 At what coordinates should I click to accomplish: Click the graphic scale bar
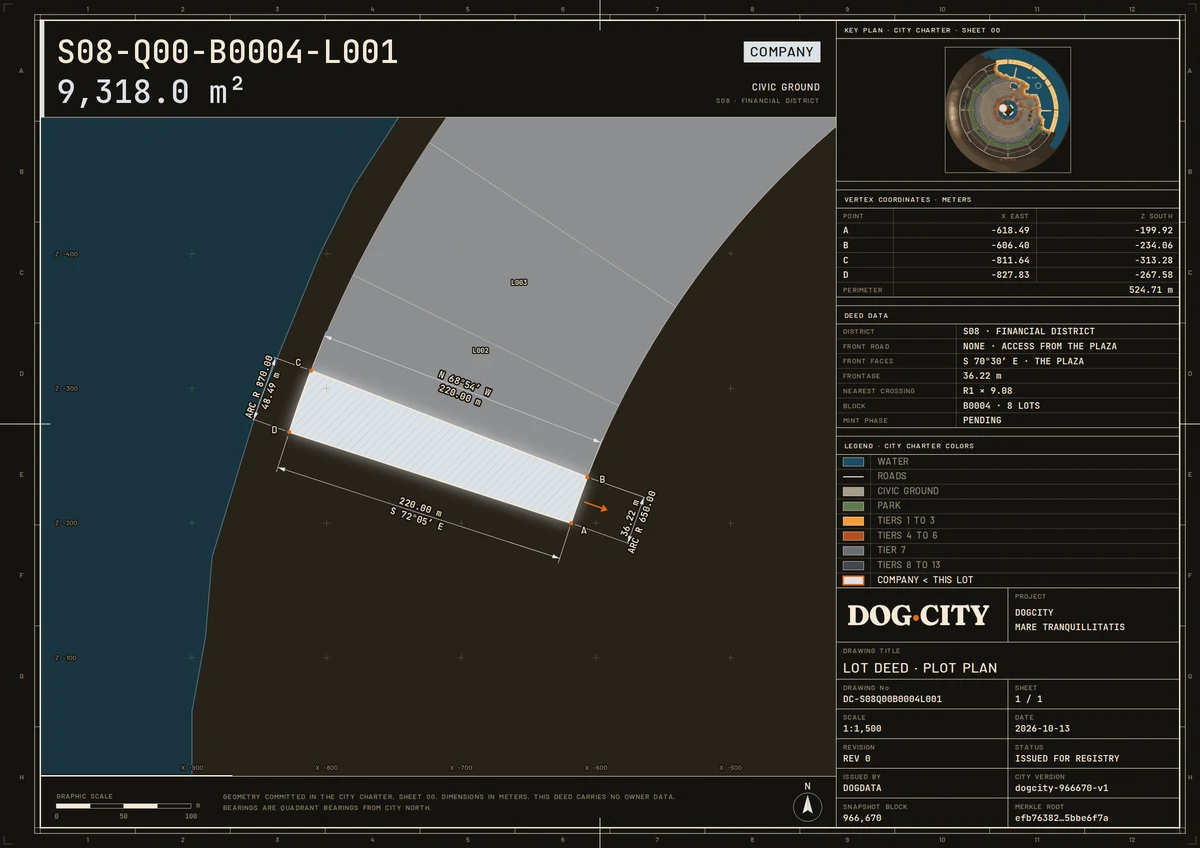tap(123, 805)
